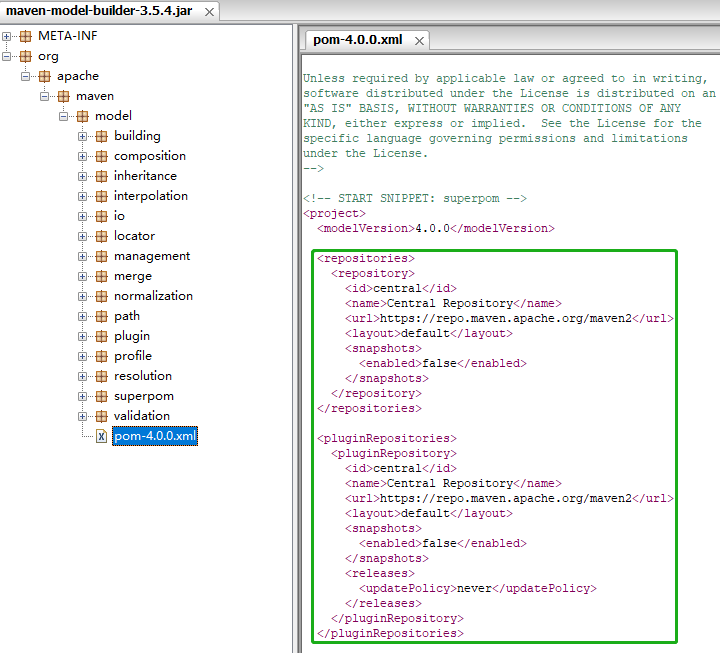The width and height of the screenshot is (720, 653).
Task: Expand the merge package node
Action: (83, 276)
